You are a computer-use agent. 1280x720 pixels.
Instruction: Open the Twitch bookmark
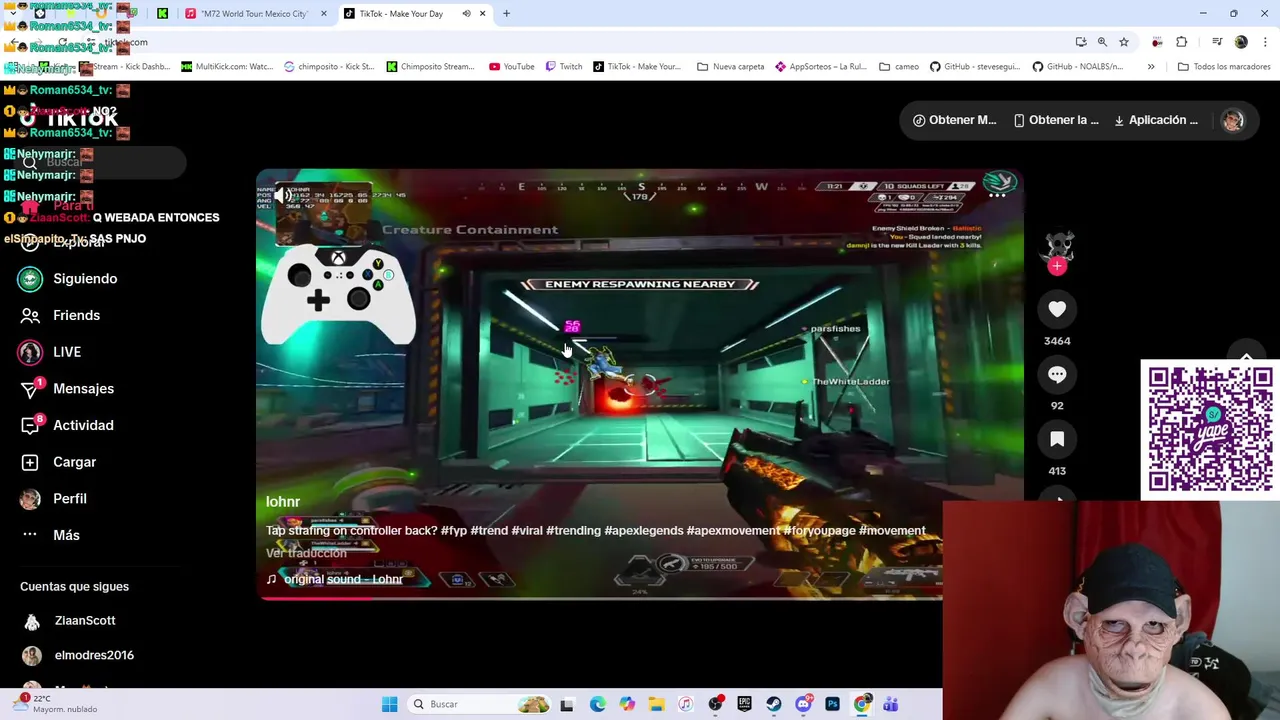coord(564,67)
